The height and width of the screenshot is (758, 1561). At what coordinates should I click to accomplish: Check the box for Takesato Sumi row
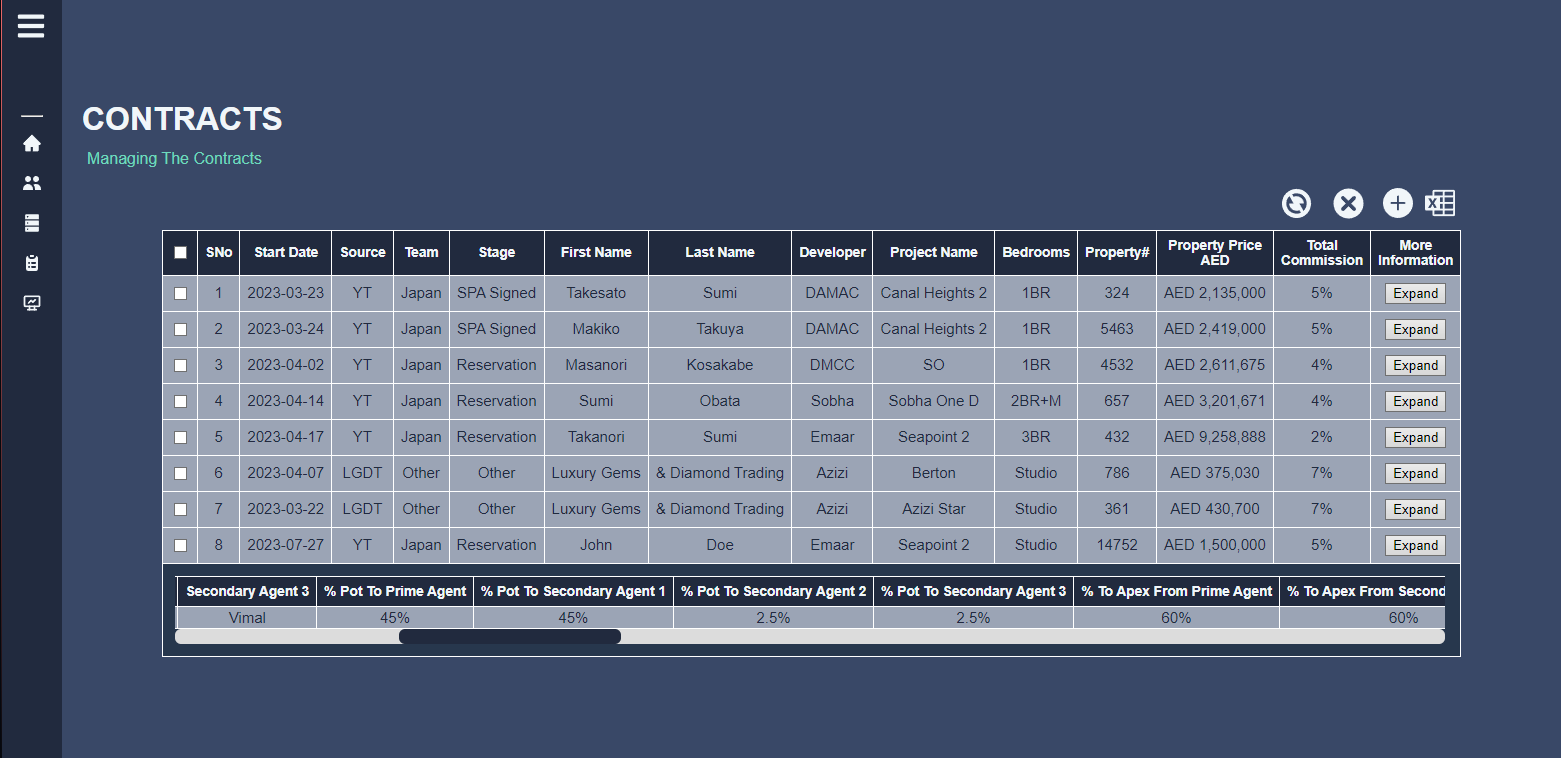180,294
